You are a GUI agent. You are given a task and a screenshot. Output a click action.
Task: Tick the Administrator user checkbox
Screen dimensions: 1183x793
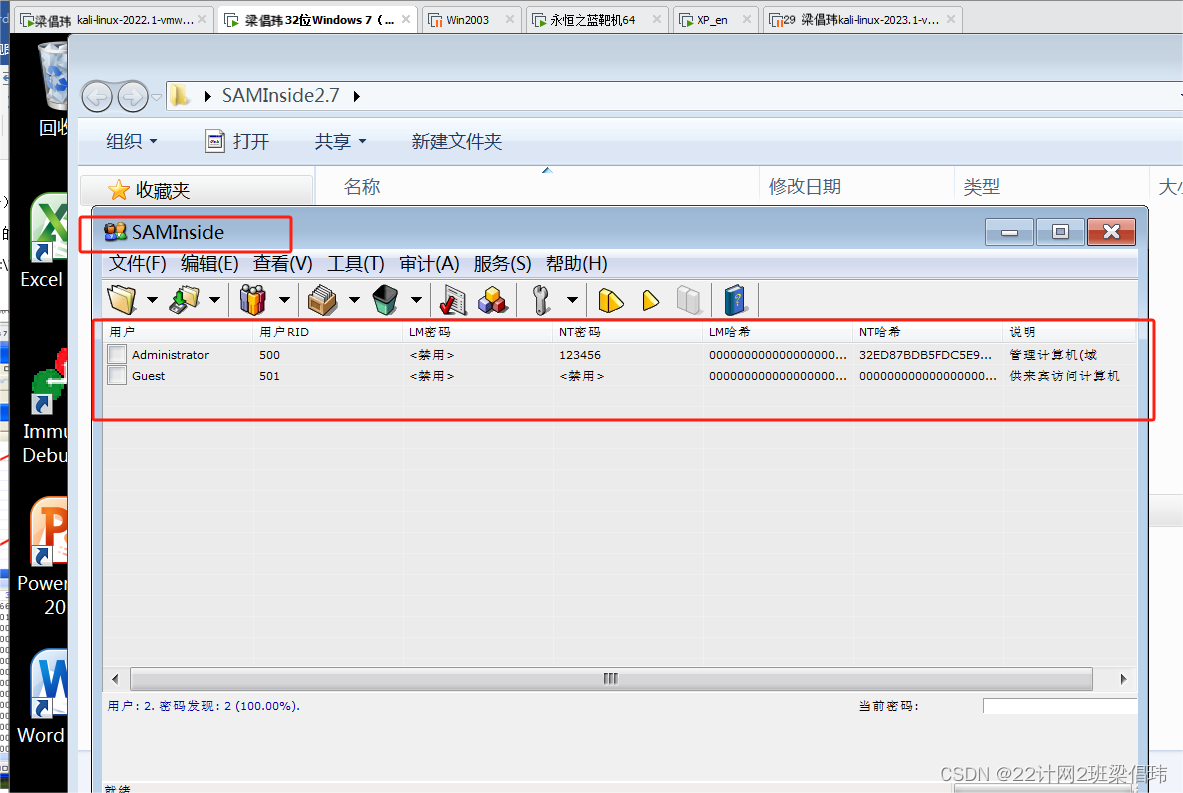pyautogui.click(x=117, y=355)
